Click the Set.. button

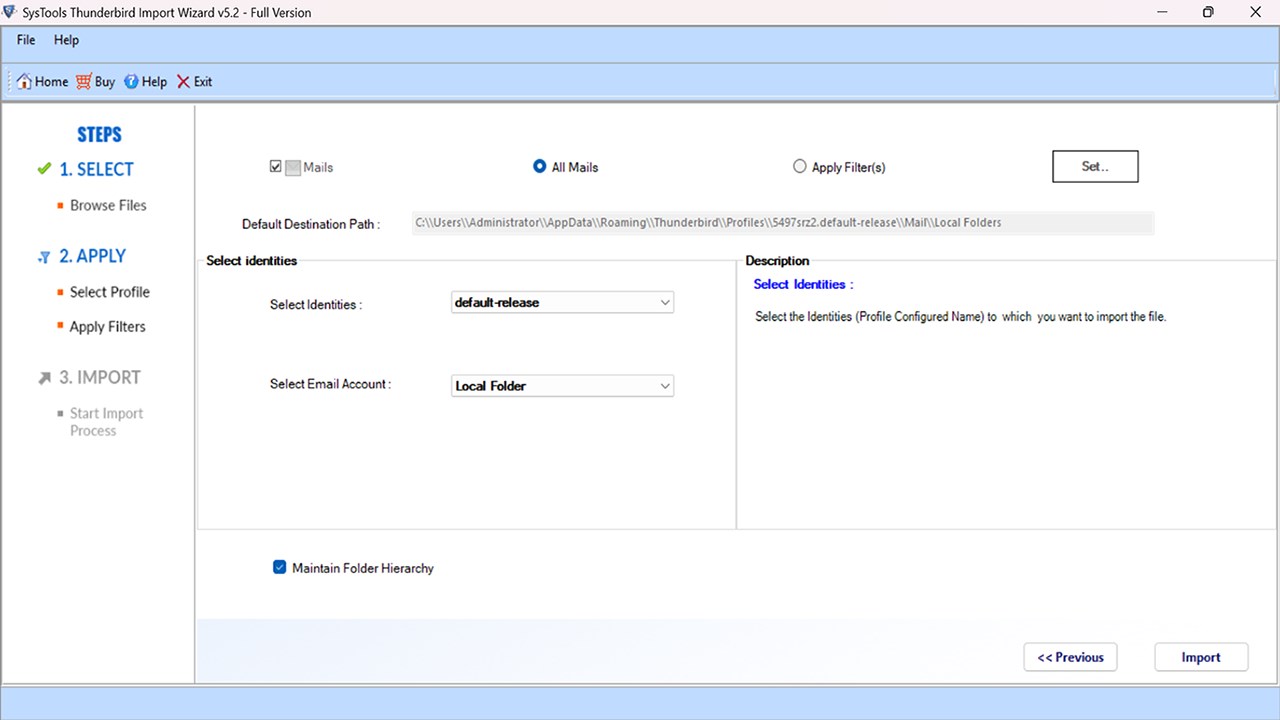[1095, 167]
